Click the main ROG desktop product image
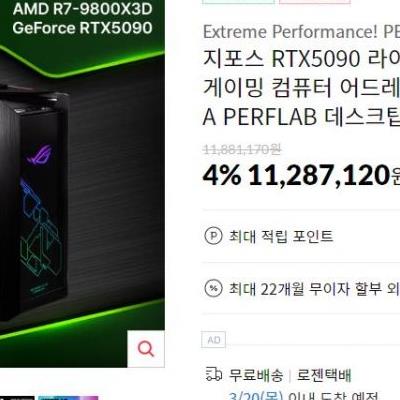The image size is (400, 400). [82, 183]
